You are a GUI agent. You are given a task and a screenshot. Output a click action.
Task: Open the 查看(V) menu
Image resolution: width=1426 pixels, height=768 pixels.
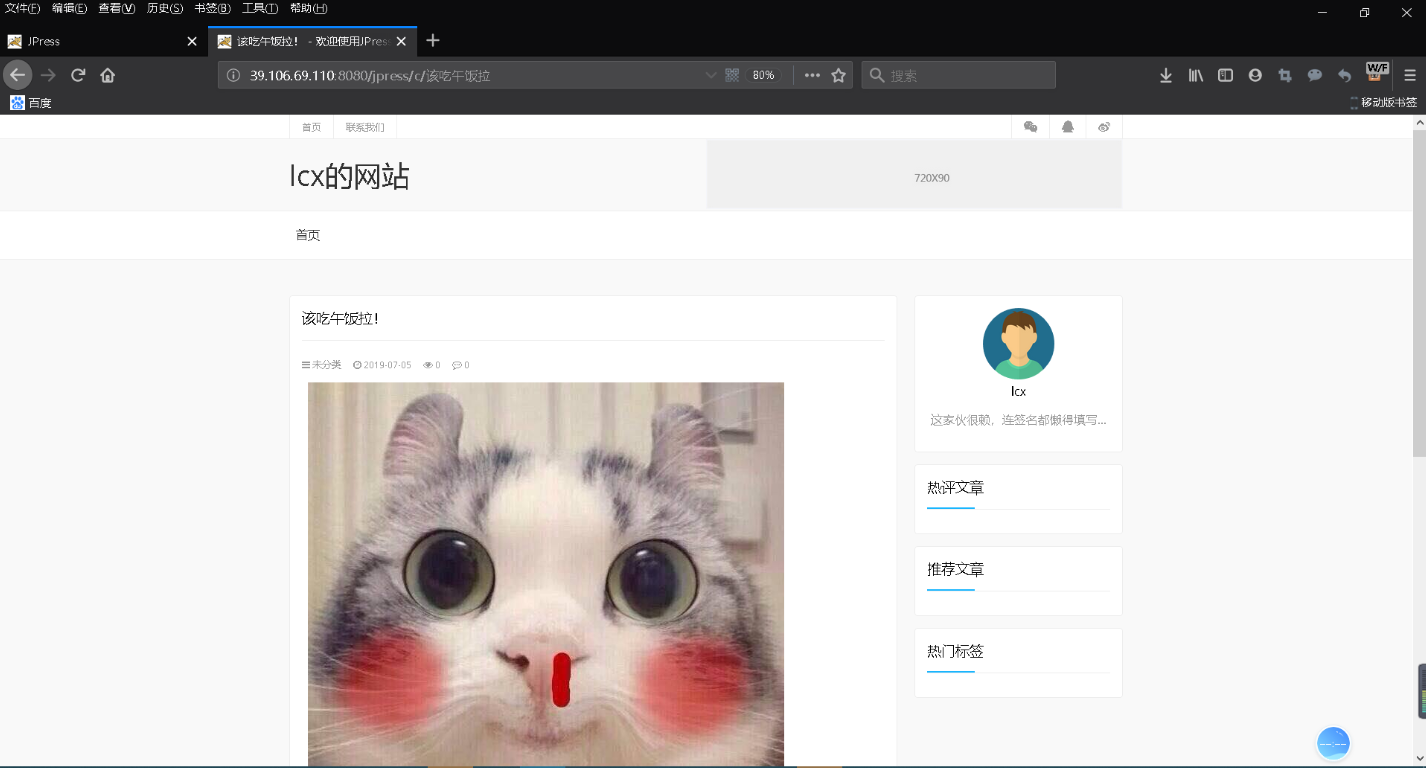(116, 8)
